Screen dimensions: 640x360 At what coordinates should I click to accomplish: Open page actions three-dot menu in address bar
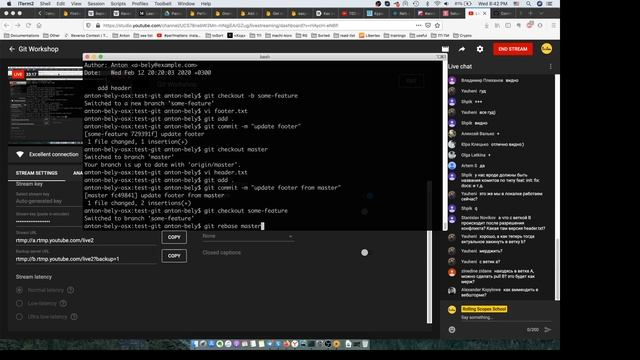pos(418,25)
